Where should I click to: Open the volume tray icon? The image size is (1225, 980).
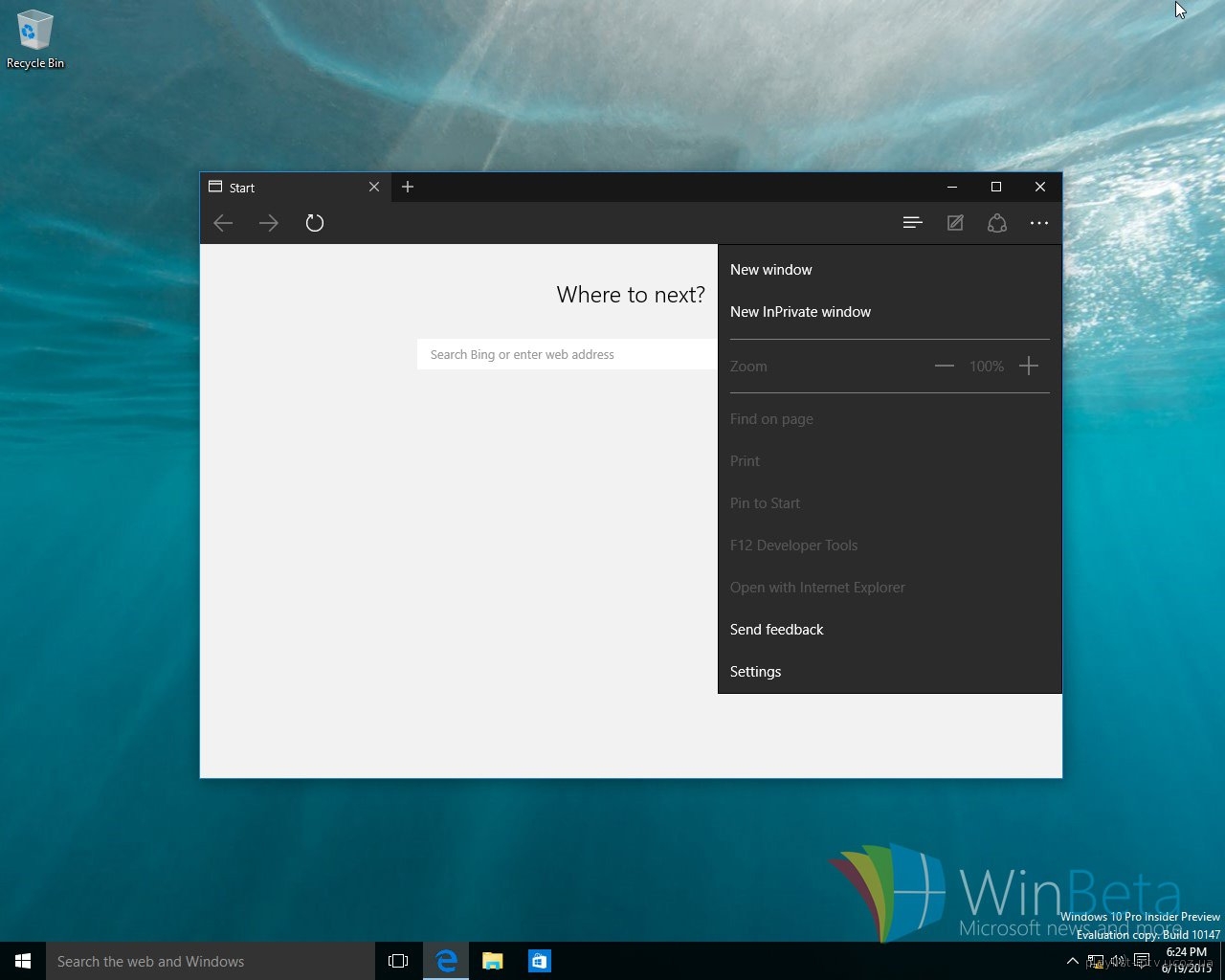[x=1118, y=961]
